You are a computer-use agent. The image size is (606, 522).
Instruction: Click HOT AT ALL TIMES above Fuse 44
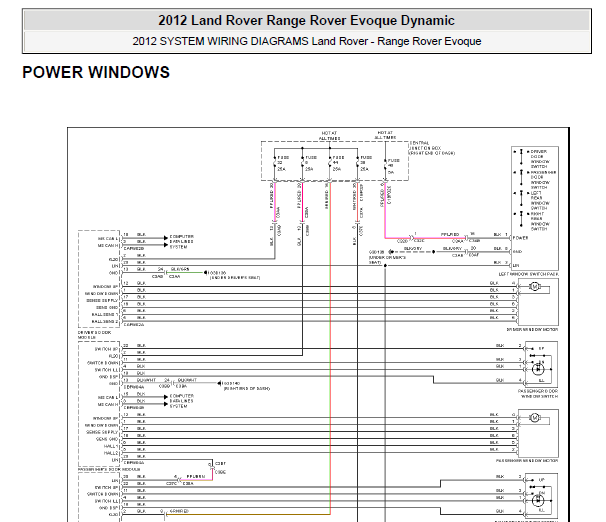[330, 136]
